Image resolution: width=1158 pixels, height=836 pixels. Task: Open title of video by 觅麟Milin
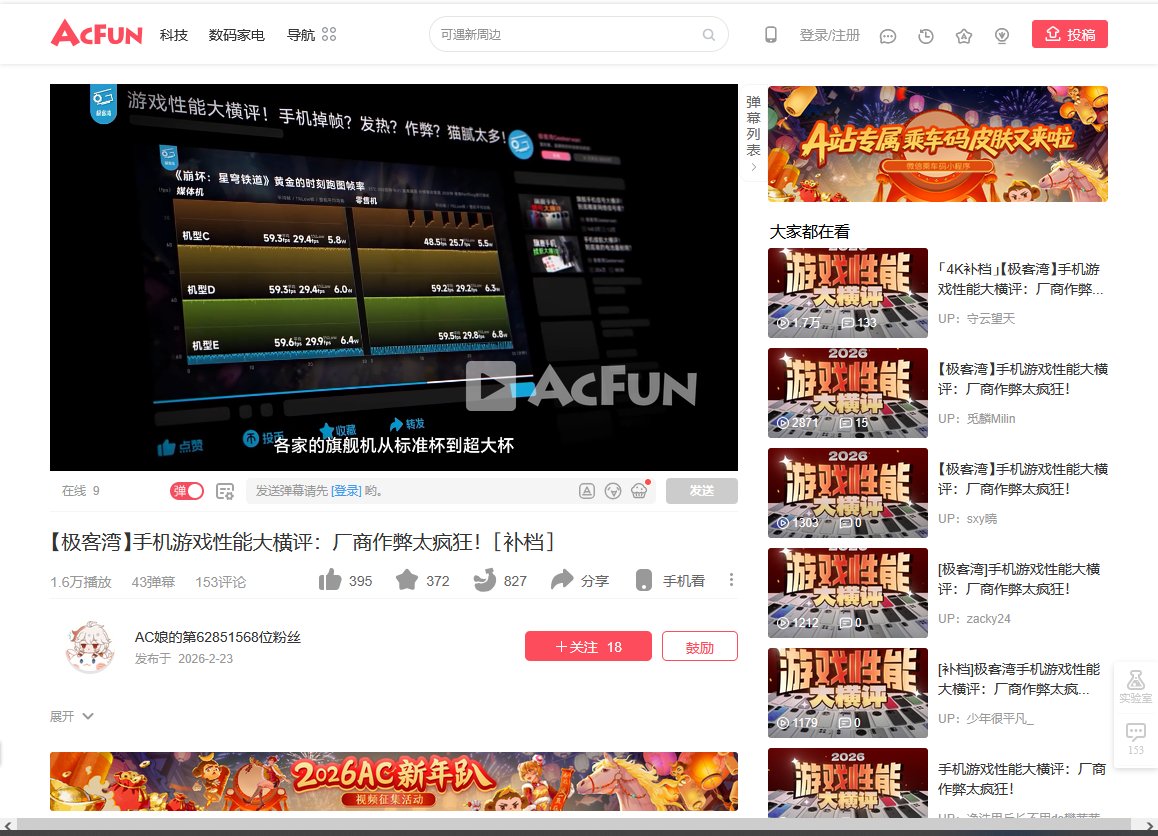[1023, 379]
